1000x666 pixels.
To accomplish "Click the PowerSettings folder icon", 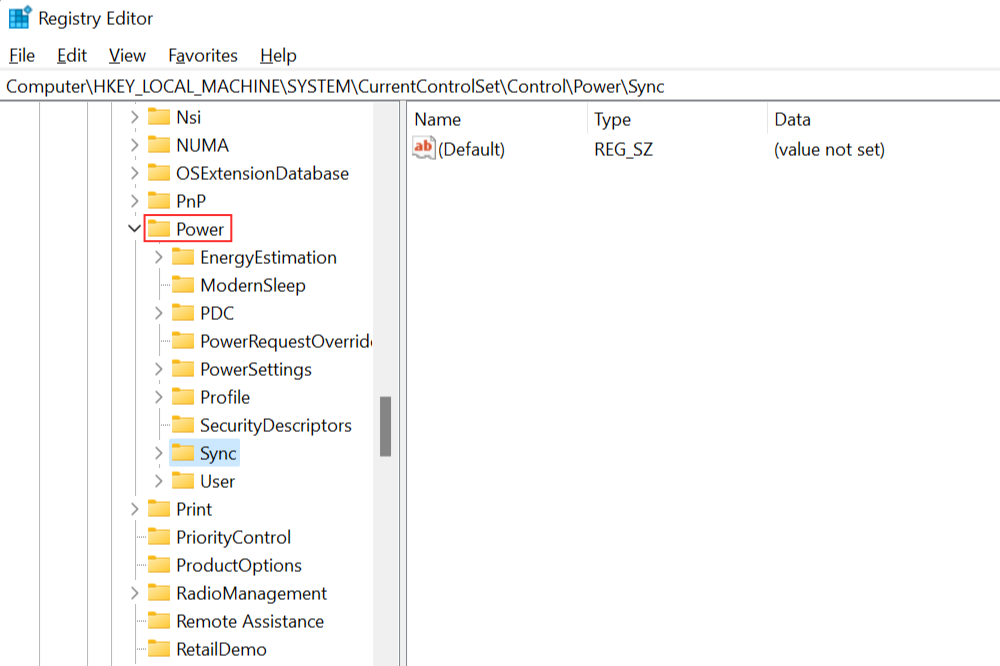I will click(x=183, y=370).
